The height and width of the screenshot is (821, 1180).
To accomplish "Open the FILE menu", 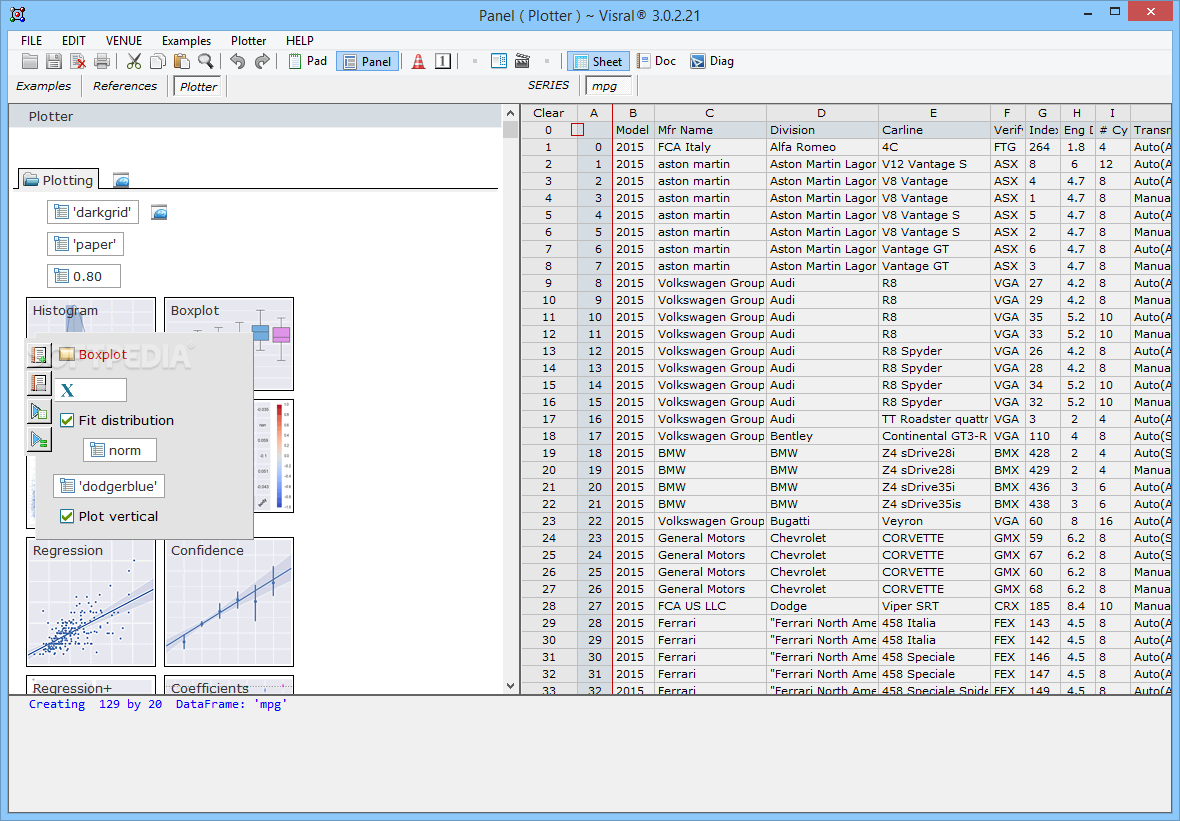I will [x=32, y=41].
